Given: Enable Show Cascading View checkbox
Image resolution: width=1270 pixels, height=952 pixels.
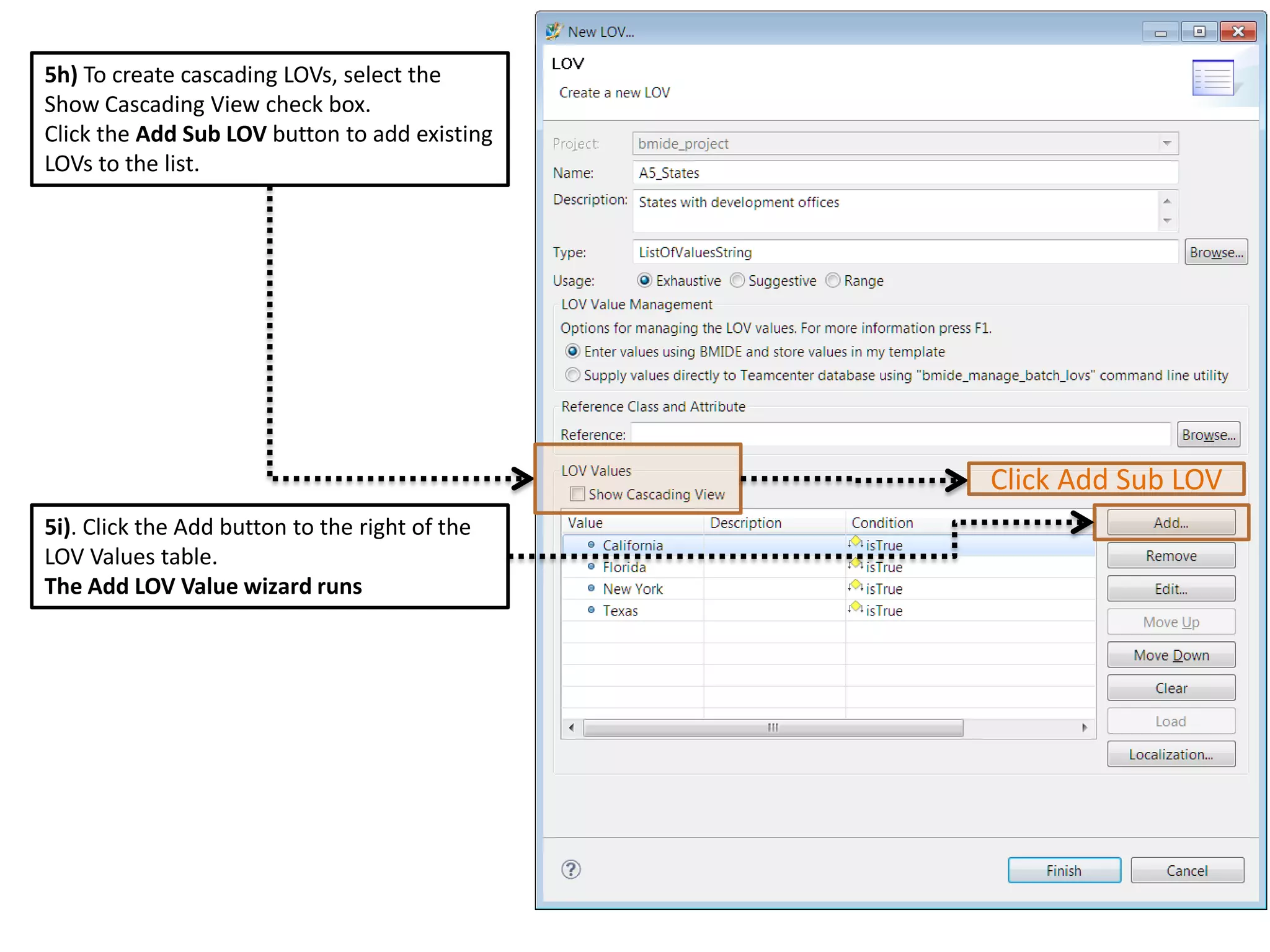Looking at the screenshot, I should click(x=577, y=494).
